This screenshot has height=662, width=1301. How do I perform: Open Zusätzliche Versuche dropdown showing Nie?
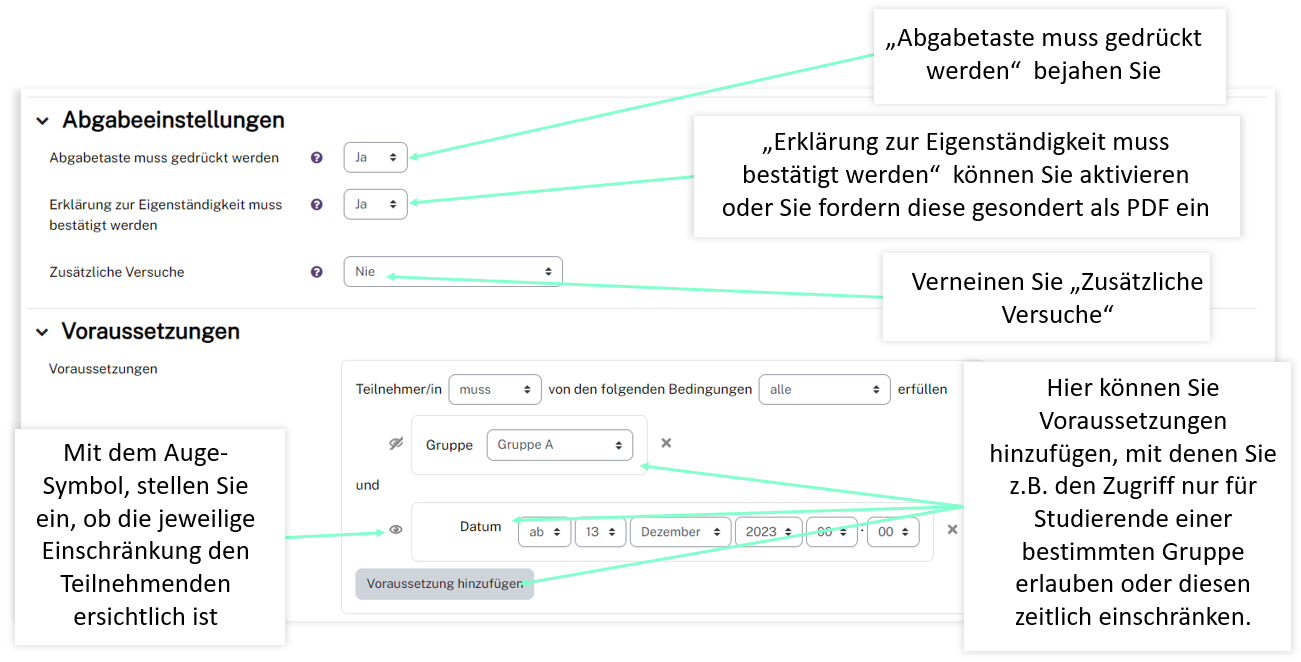[x=453, y=272]
